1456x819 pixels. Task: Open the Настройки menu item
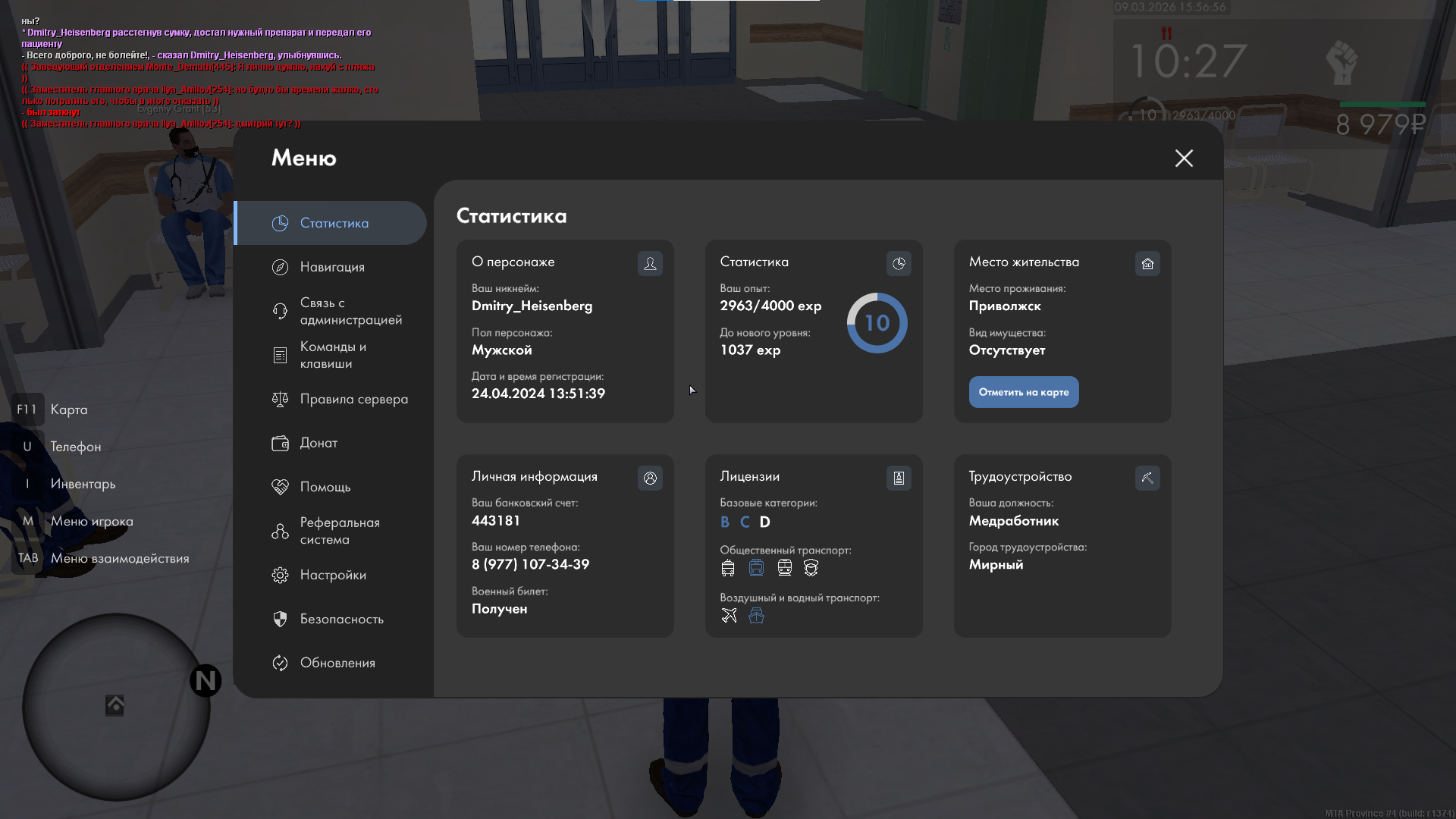pyautogui.click(x=332, y=575)
